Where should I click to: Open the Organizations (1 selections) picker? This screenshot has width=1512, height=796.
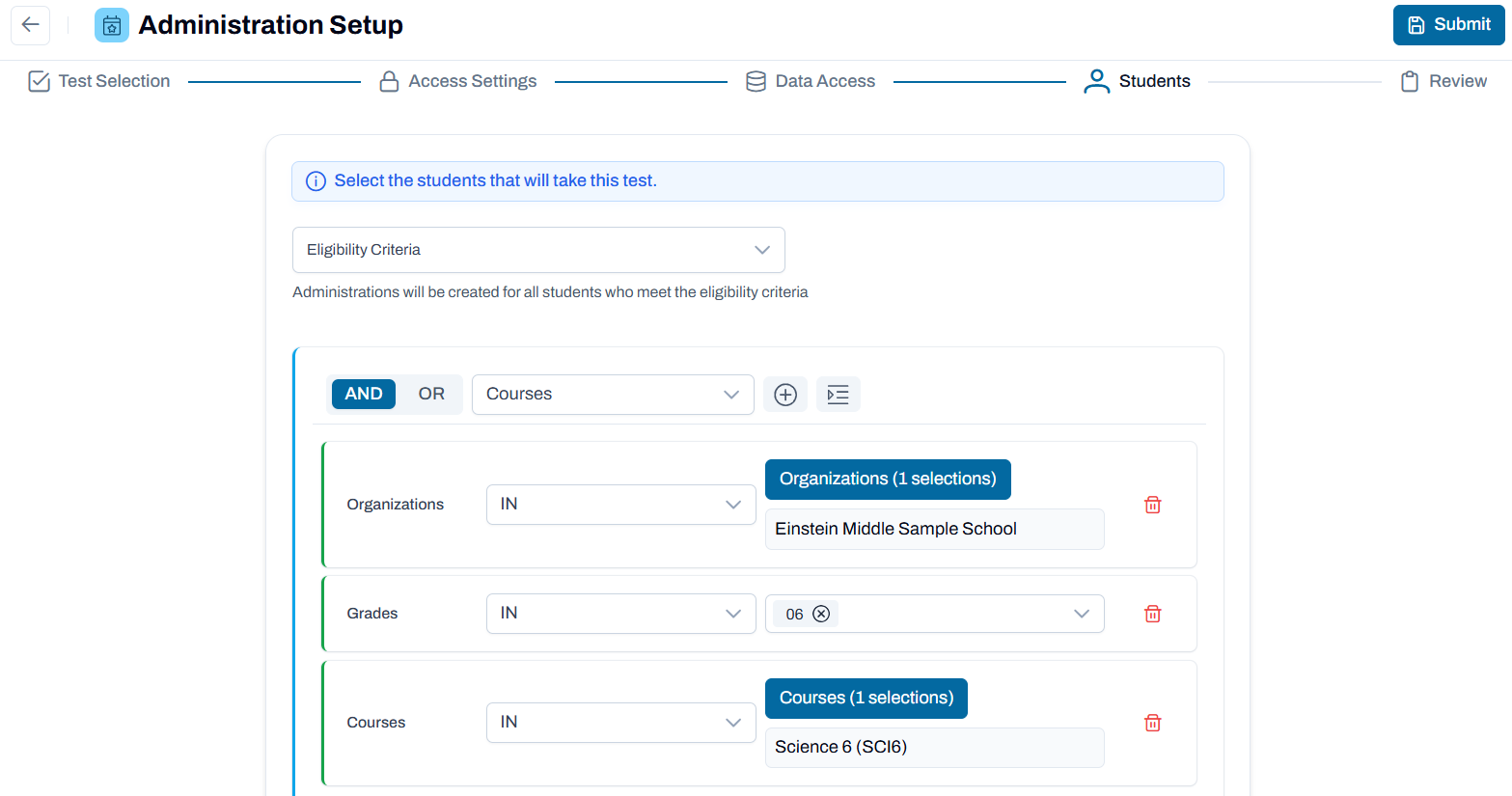click(x=888, y=480)
